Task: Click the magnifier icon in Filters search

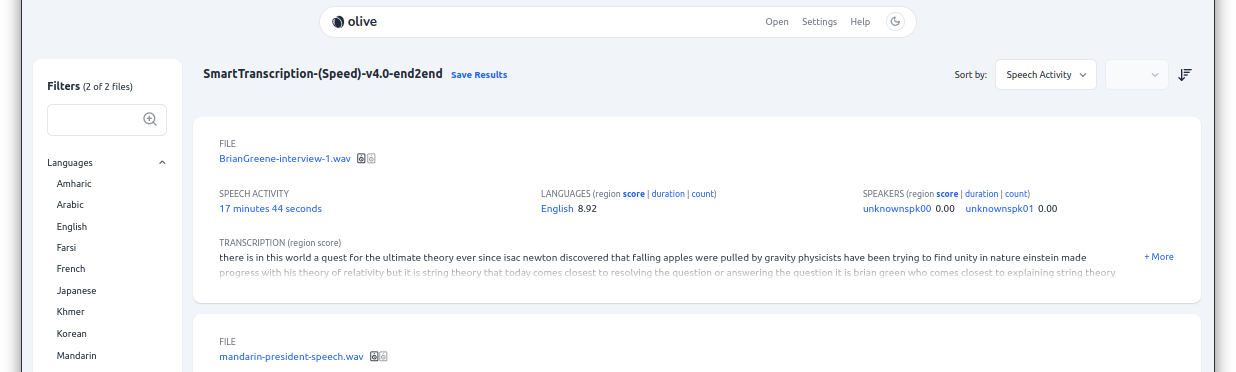Action: tap(150, 119)
